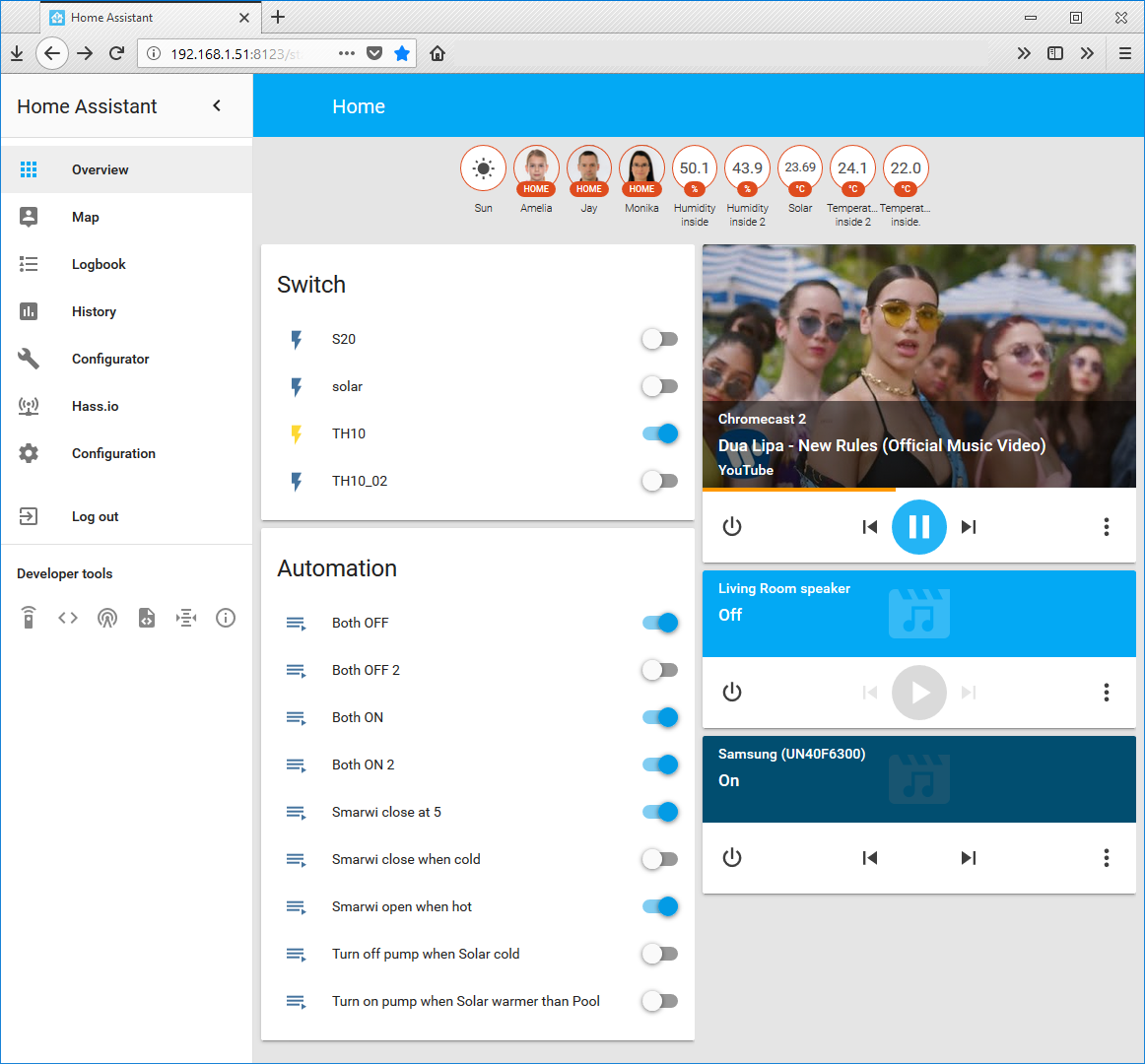
Task: Toggle the browser sidebar icon
Action: pos(1055,53)
